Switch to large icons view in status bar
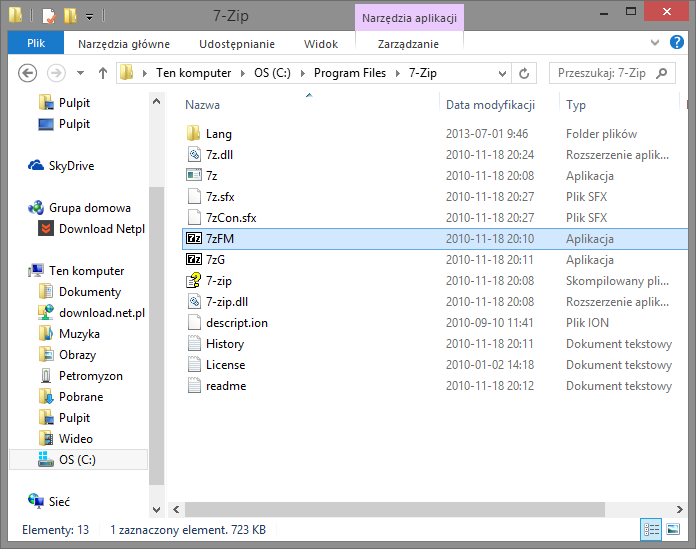This screenshot has height=549, width=696. point(673,529)
